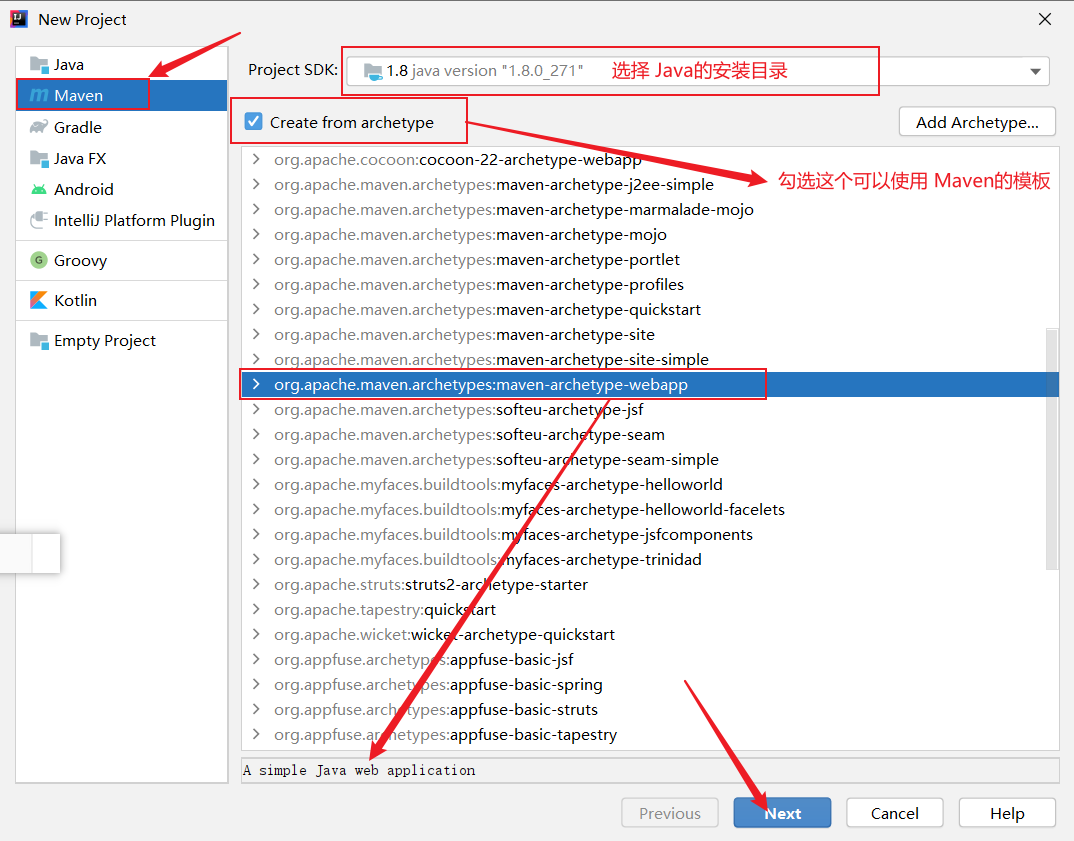Expand the struts2-archetype-starter node
The width and height of the screenshot is (1074, 841).
point(256,584)
